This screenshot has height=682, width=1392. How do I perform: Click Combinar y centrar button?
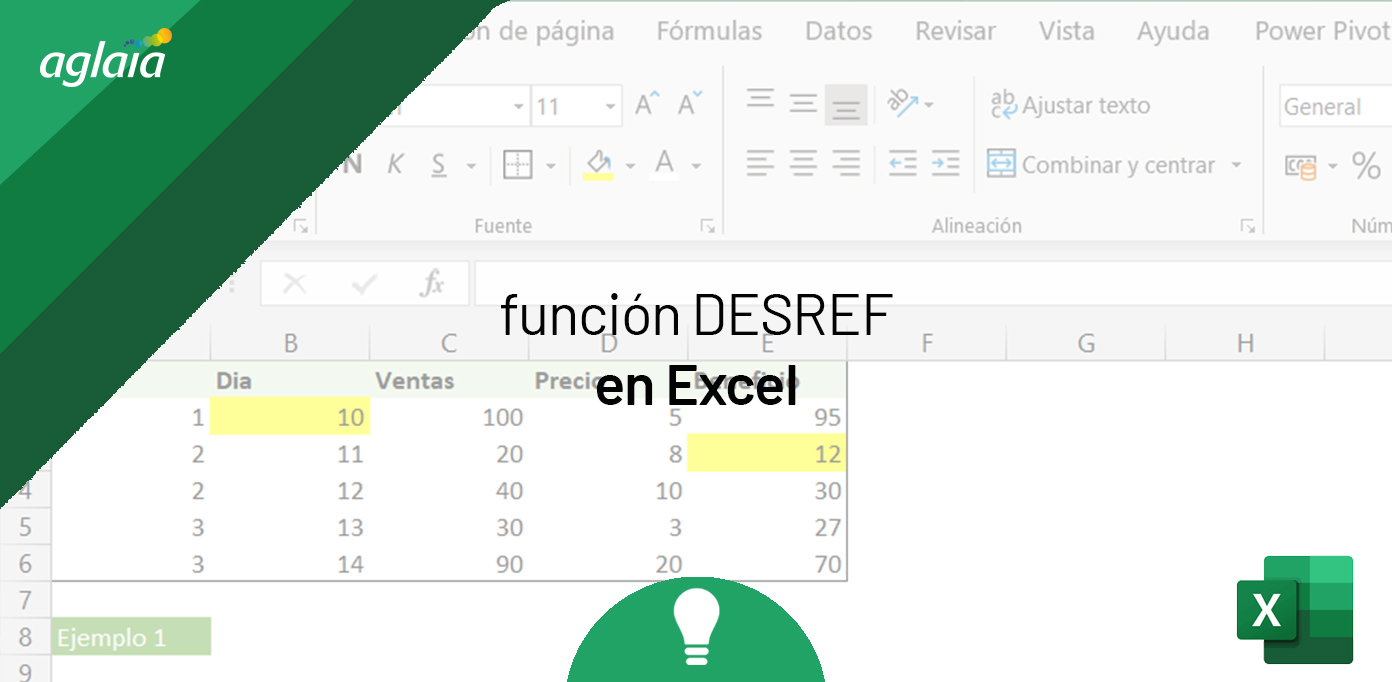[x=1101, y=165]
